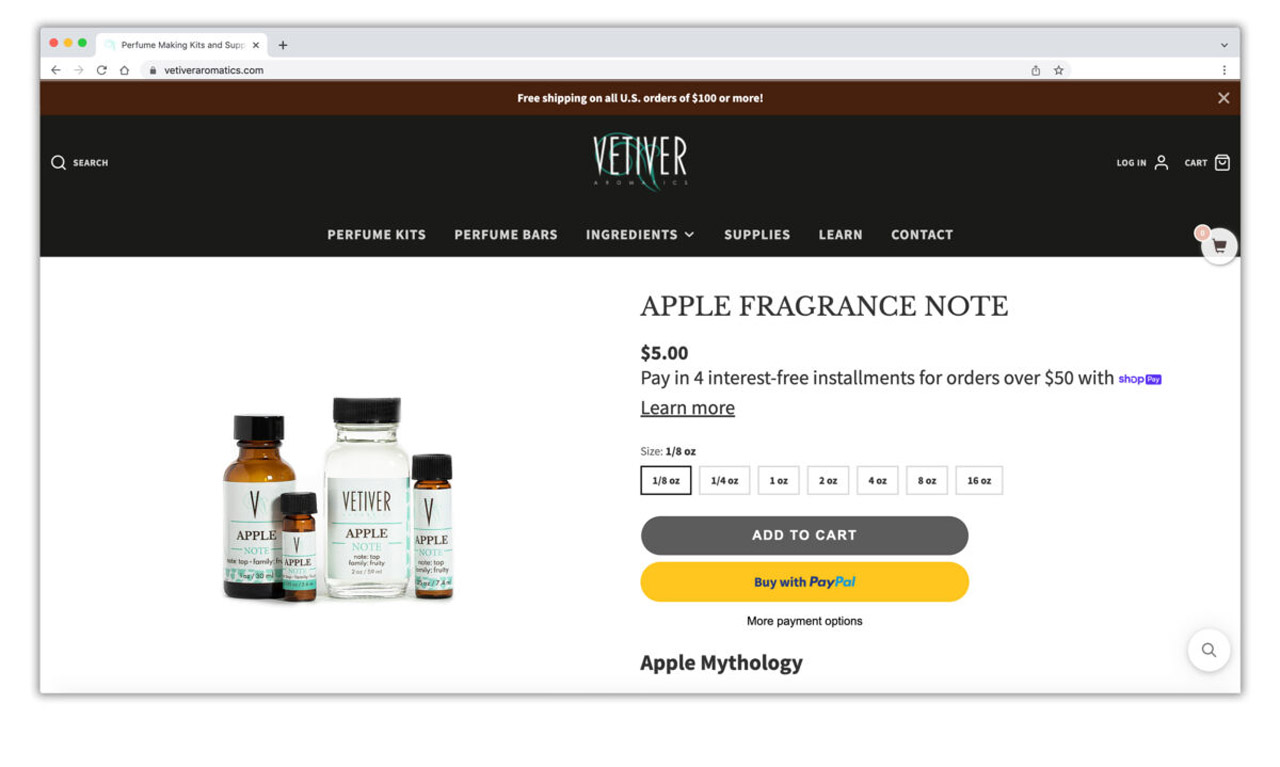
Task: Click the Add to Cart button
Action: click(x=804, y=535)
